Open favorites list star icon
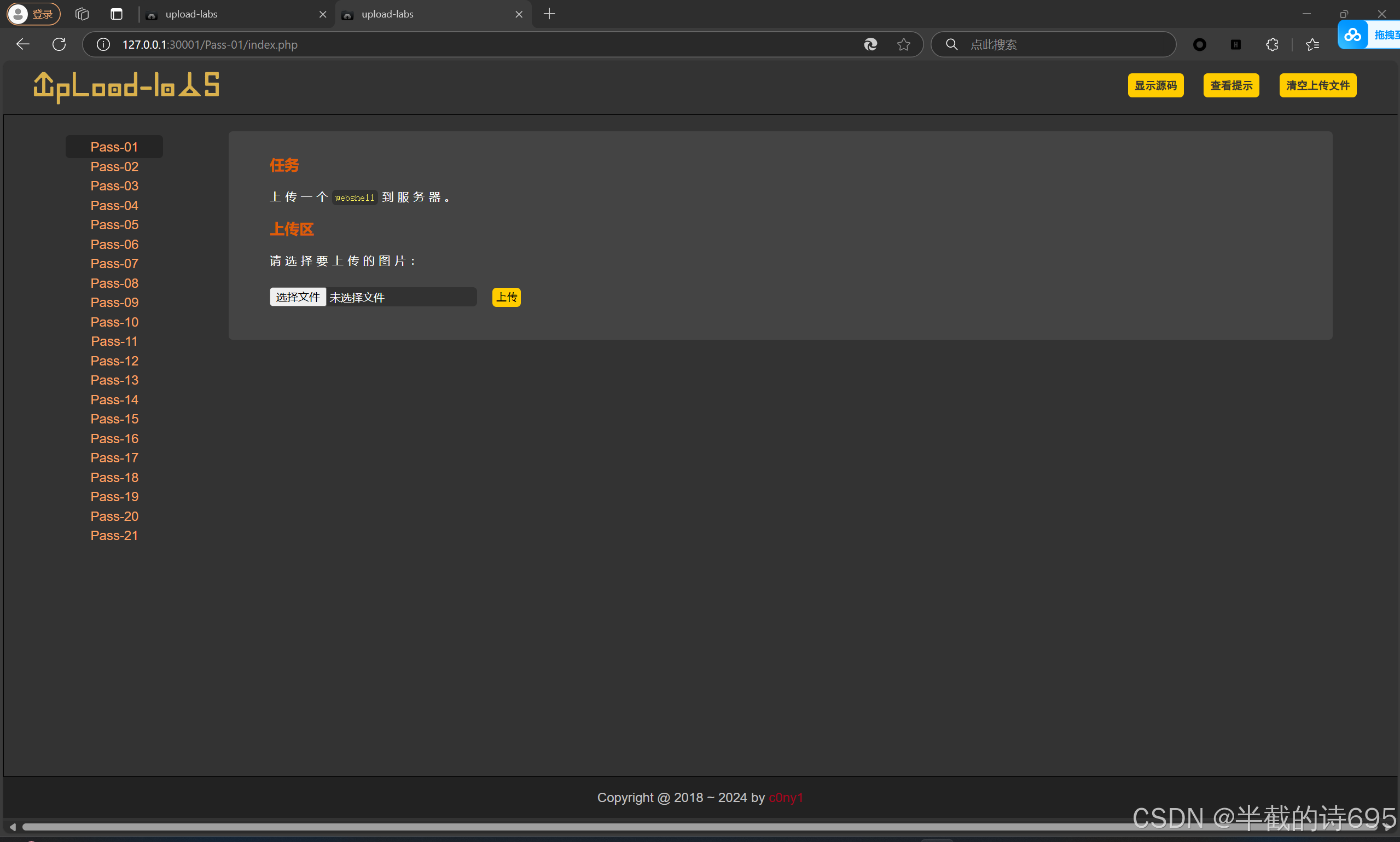 coord(1312,44)
